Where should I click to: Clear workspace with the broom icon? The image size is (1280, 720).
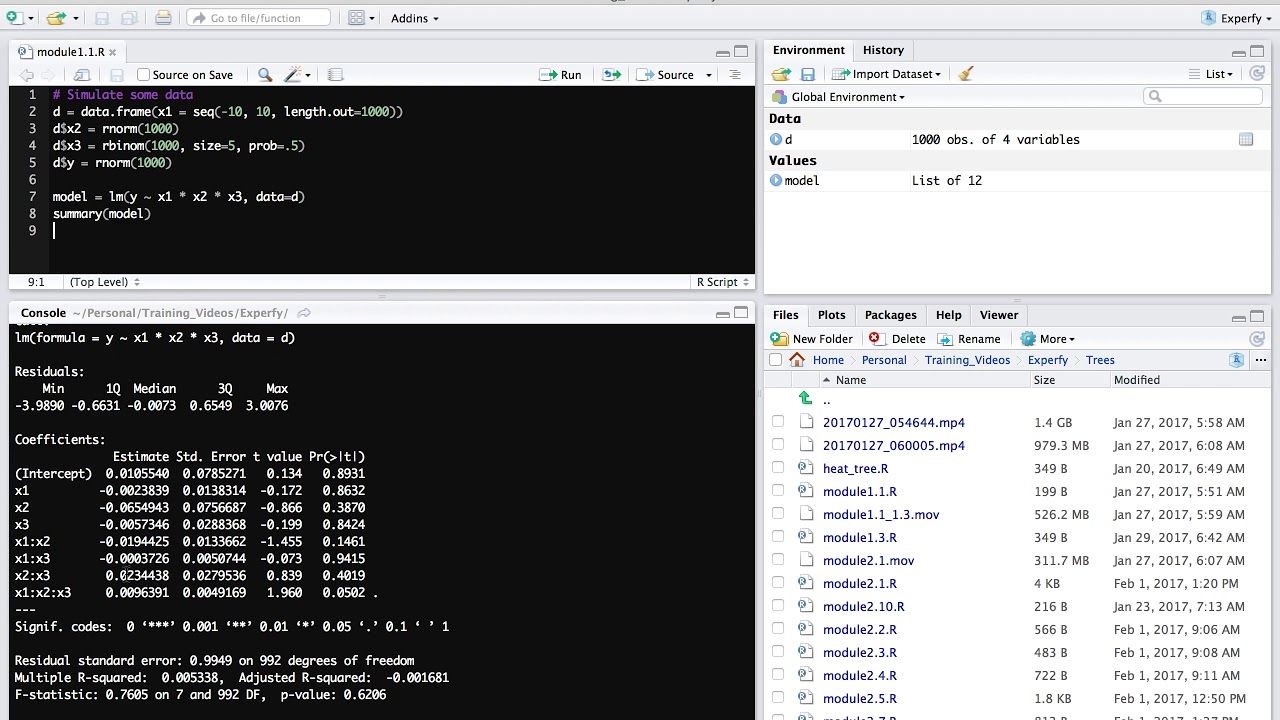point(965,74)
